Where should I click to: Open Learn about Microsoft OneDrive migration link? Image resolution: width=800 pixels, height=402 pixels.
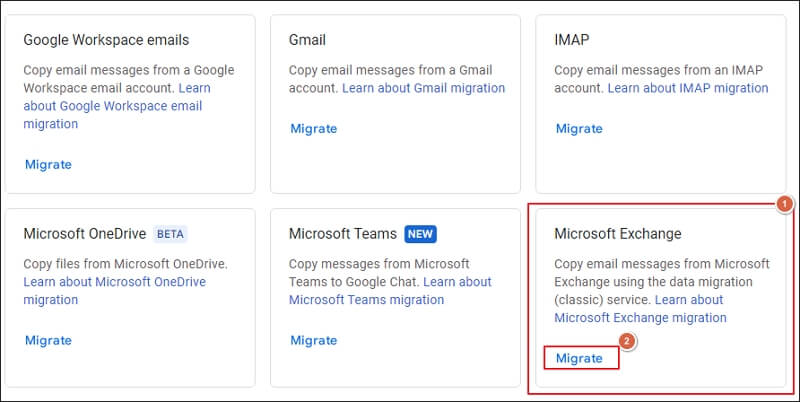[x=115, y=291]
